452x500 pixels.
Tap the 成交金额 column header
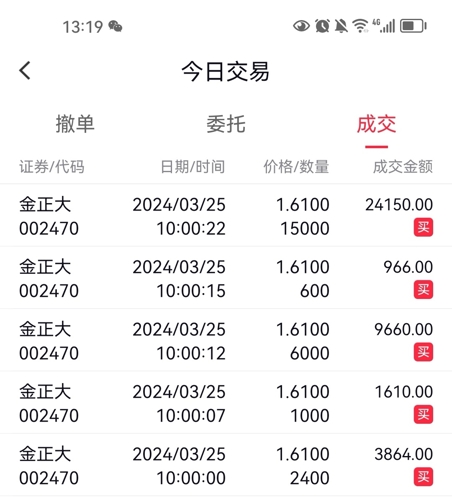coord(403,167)
